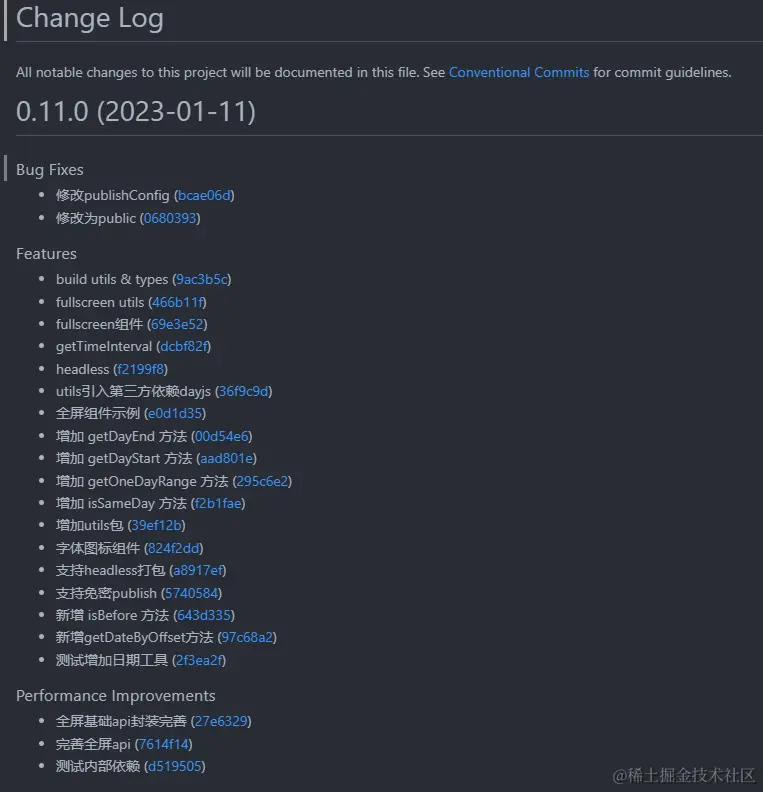The image size is (763, 792).
Task: Open commit aad801e for getDayStart
Action: pyautogui.click(x=226, y=458)
